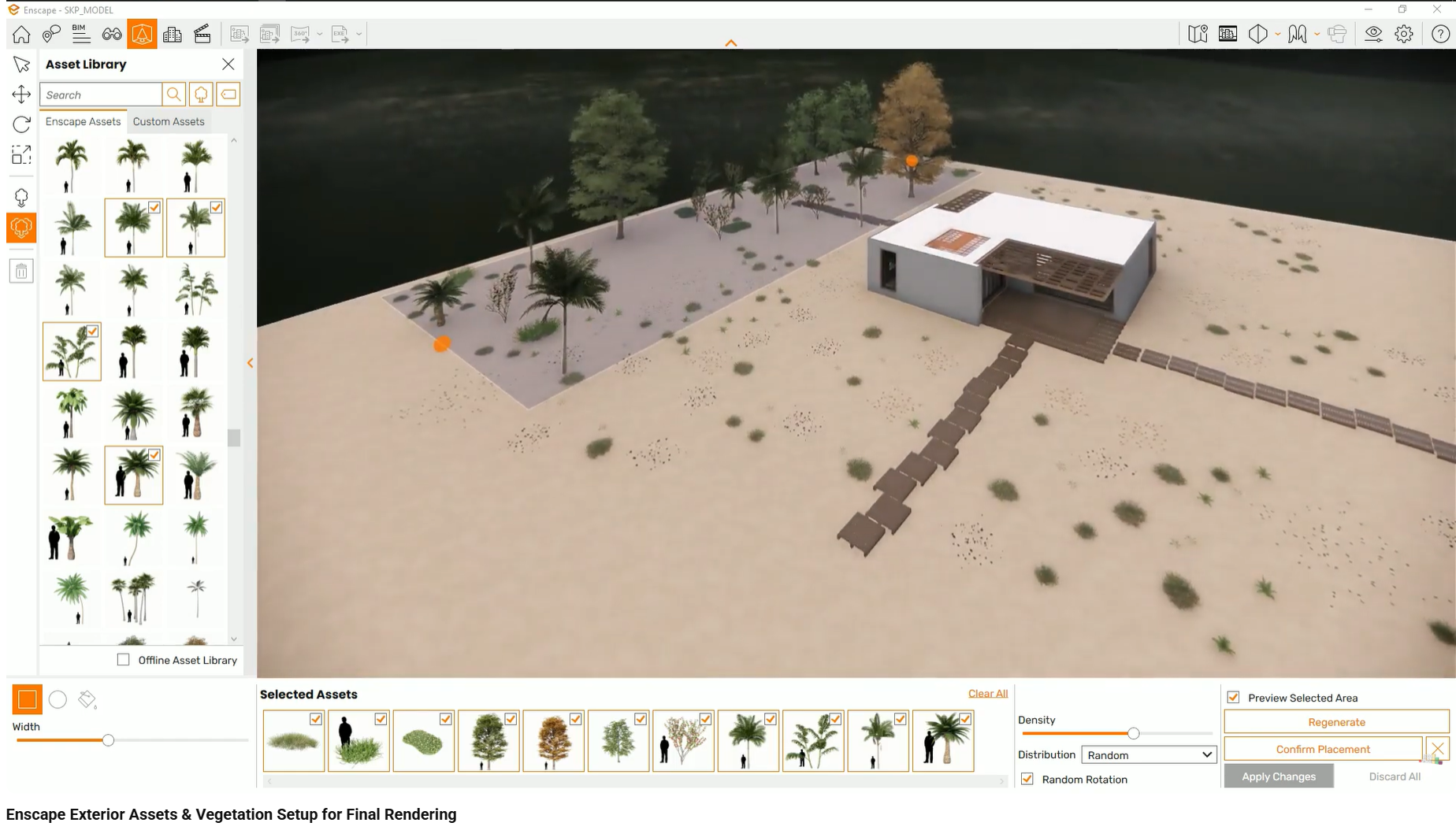Open the Asset Library from the toolbar

(143, 34)
